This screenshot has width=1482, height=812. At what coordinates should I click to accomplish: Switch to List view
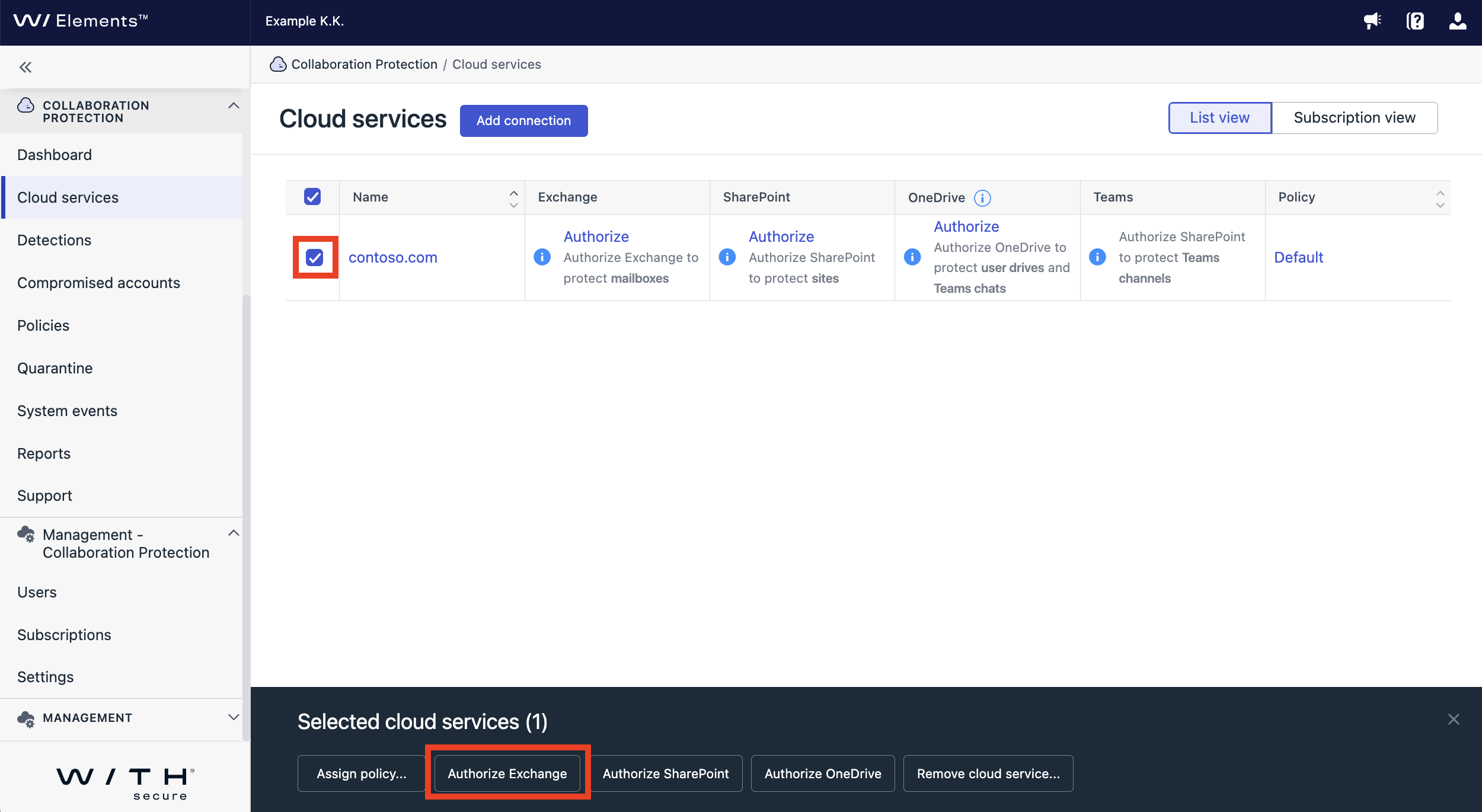click(1220, 118)
